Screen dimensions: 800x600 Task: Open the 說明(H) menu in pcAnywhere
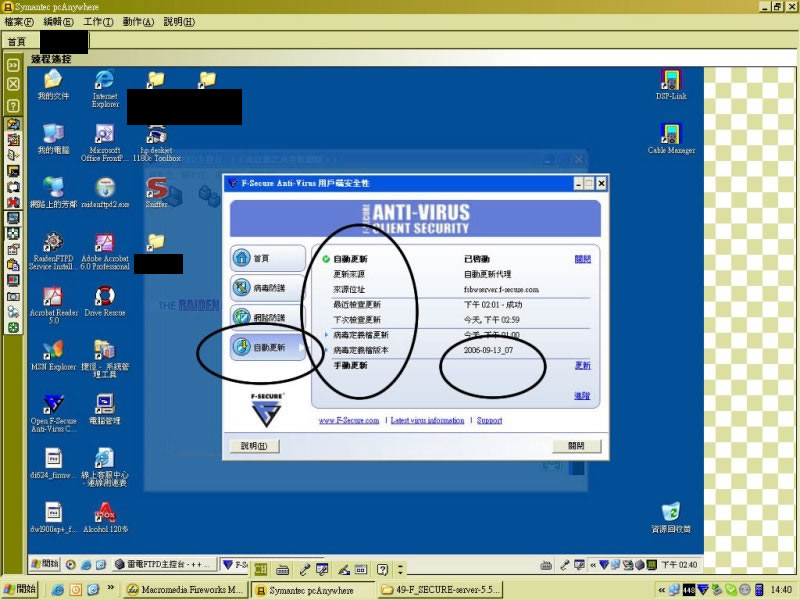(179, 21)
